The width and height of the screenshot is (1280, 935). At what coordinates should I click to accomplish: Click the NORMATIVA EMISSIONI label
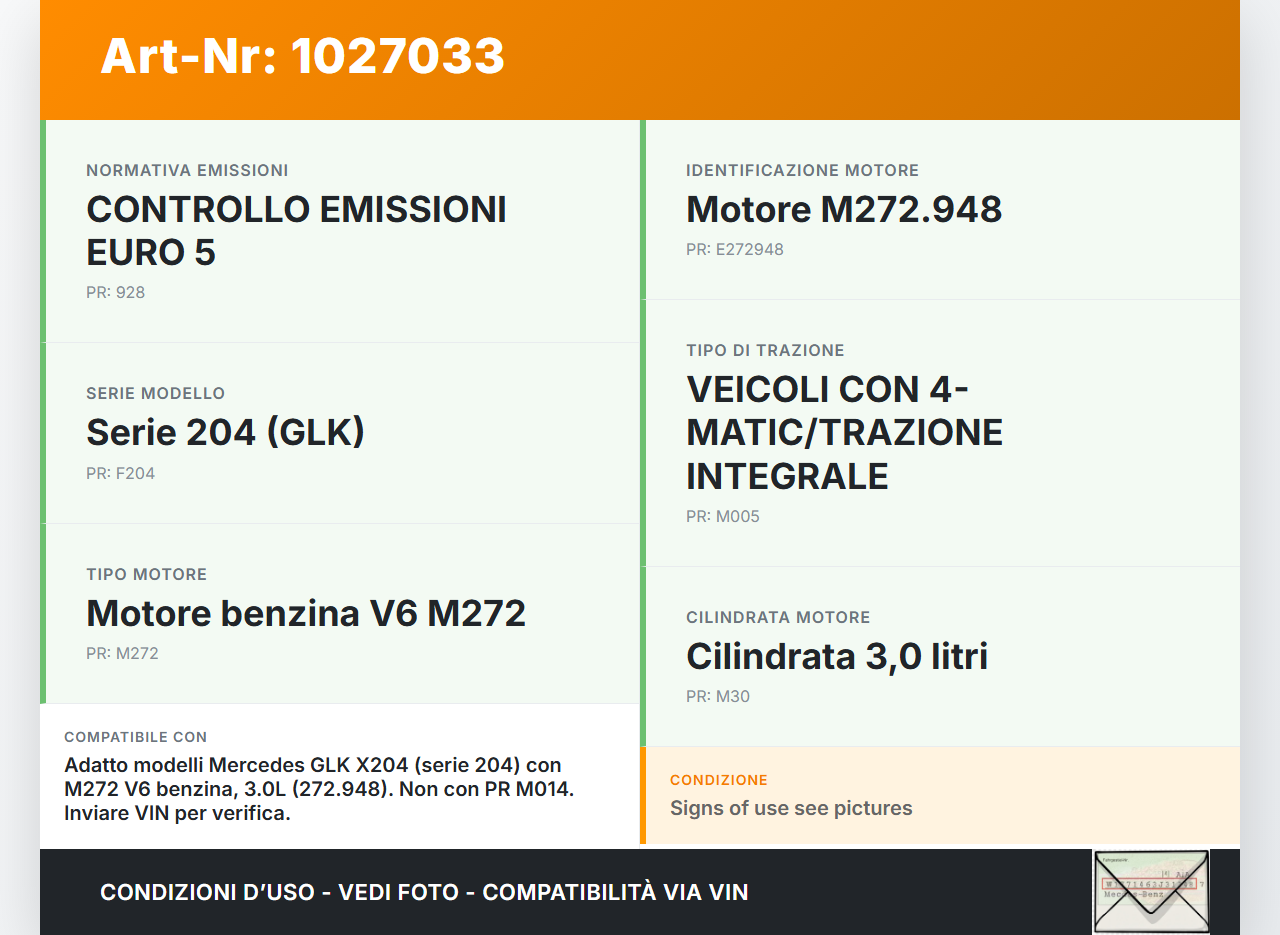pos(187,171)
